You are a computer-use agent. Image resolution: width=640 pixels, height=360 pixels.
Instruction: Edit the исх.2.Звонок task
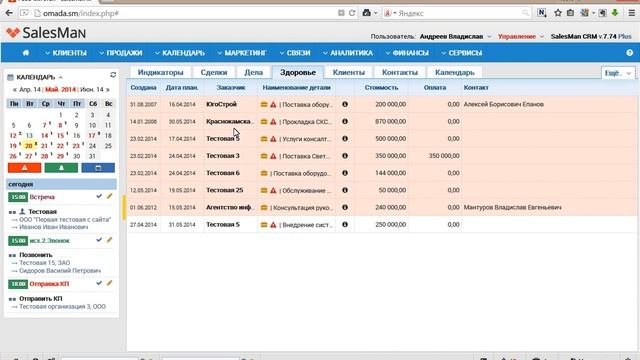(109, 240)
